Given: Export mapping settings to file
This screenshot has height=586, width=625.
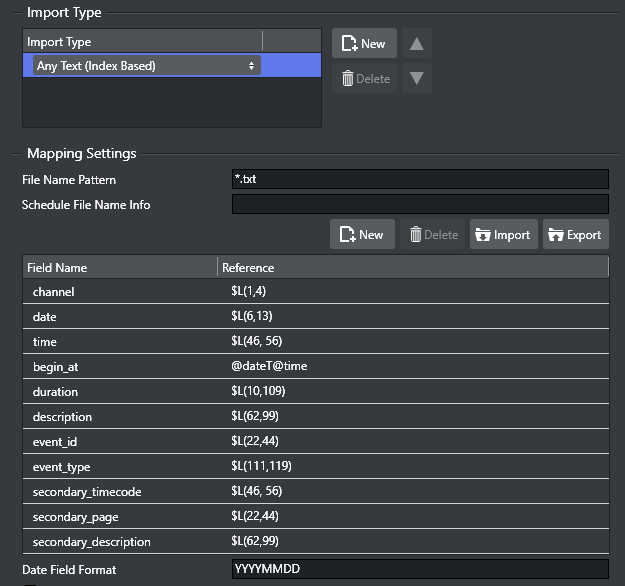Looking at the screenshot, I should coord(575,235).
